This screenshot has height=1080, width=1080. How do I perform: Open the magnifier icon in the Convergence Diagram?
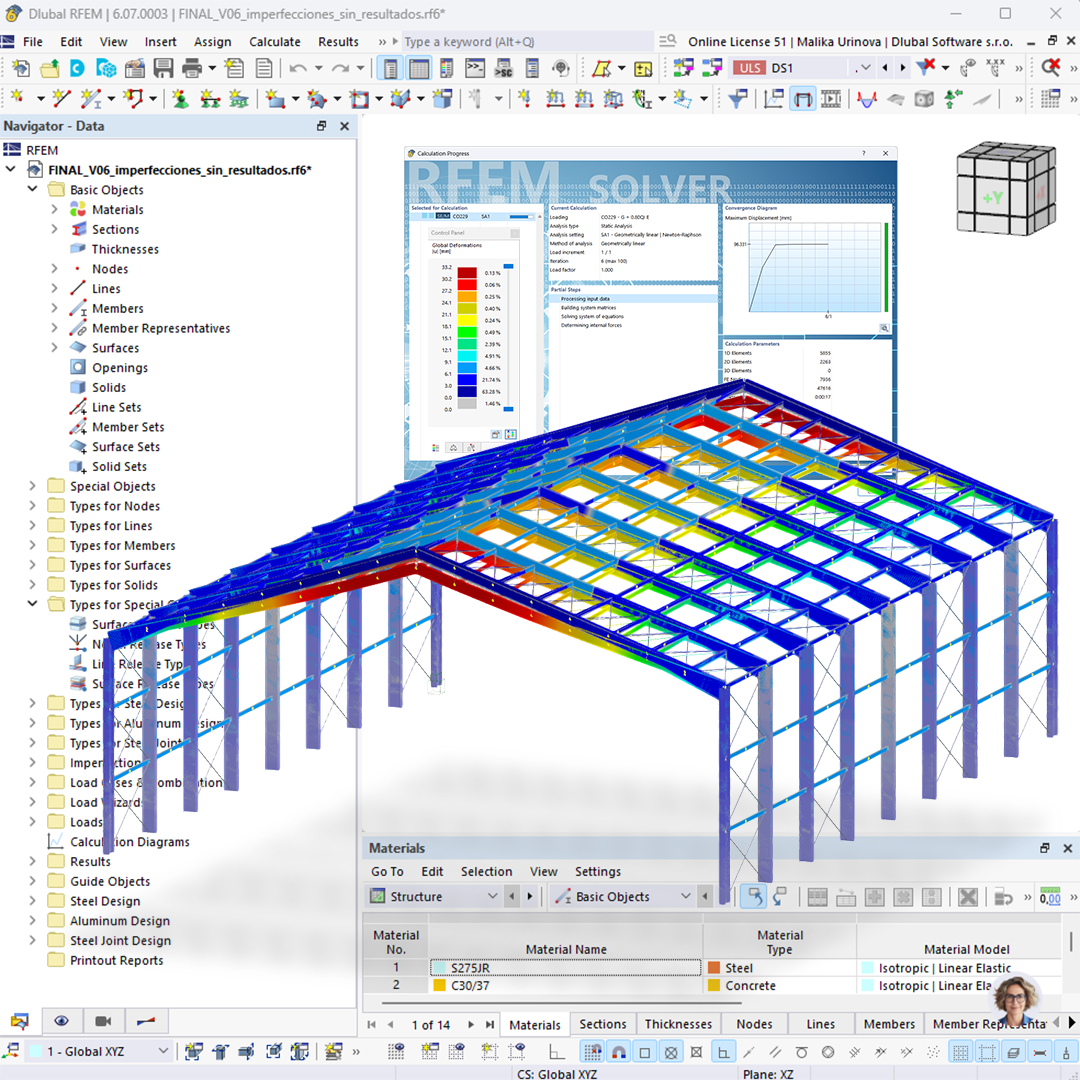click(884, 327)
